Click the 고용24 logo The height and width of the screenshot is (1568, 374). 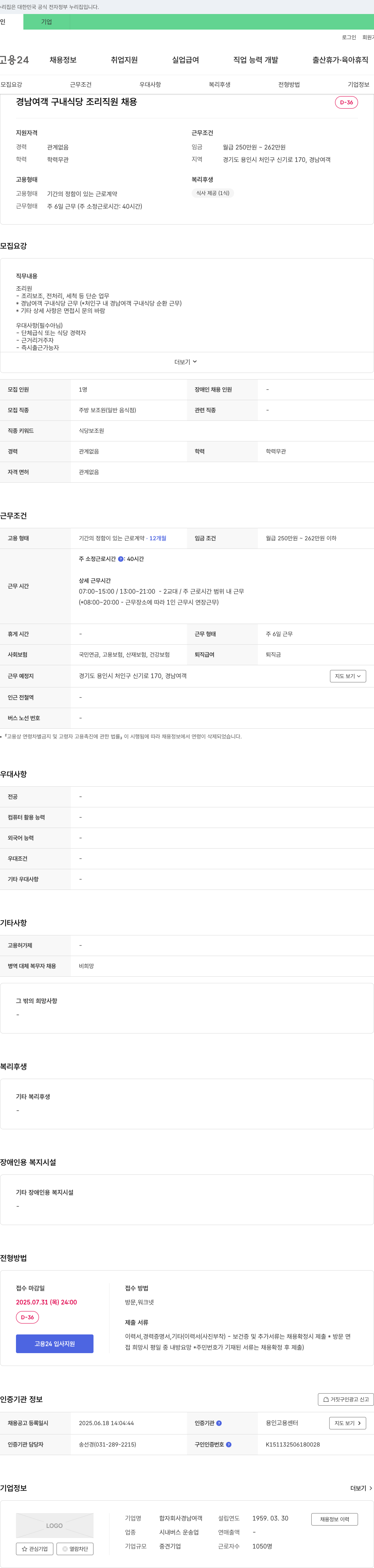pos(14,60)
